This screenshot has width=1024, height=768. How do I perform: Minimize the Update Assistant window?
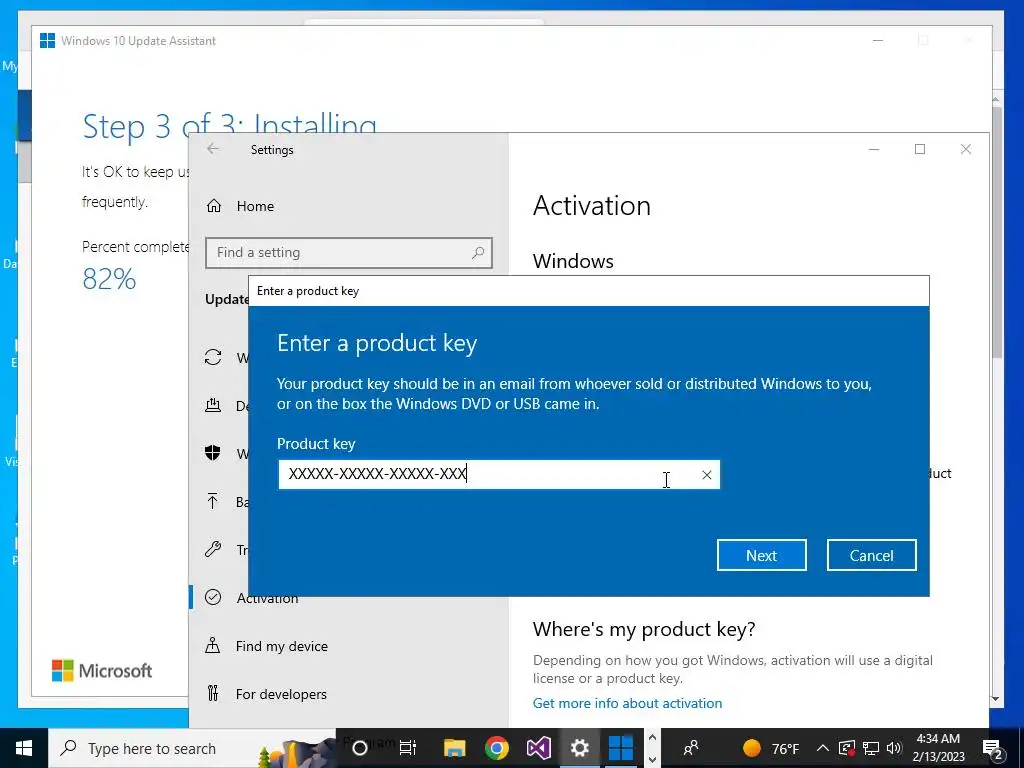(878, 40)
